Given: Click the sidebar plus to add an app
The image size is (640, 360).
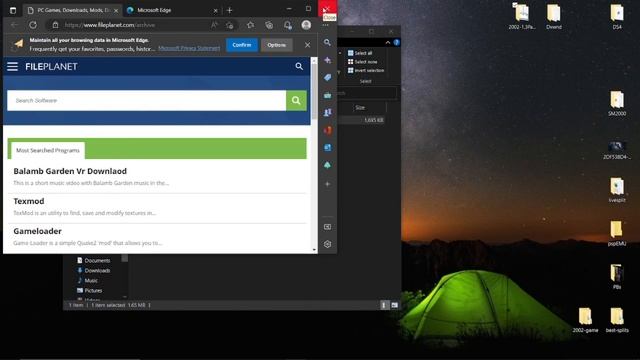Looking at the screenshot, I should [327, 184].
